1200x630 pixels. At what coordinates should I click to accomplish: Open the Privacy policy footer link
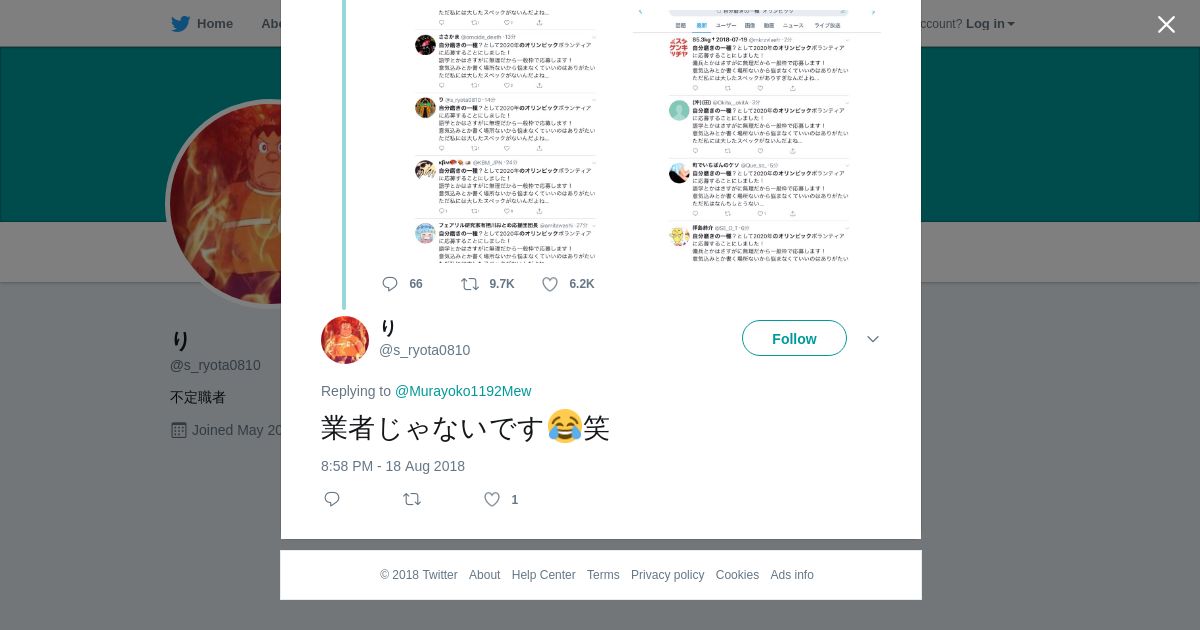tap(667, 575)
